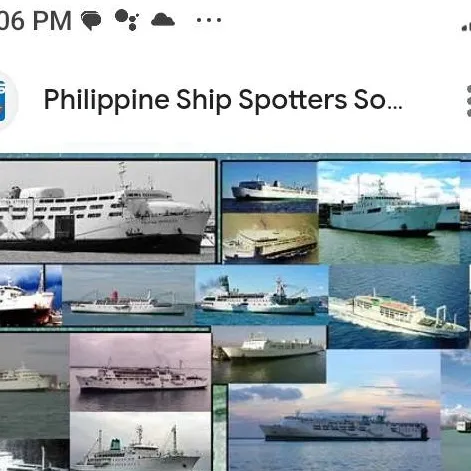
Task: Open the Philippine Ship Spotters group avatar
Action: coord(7,101)
